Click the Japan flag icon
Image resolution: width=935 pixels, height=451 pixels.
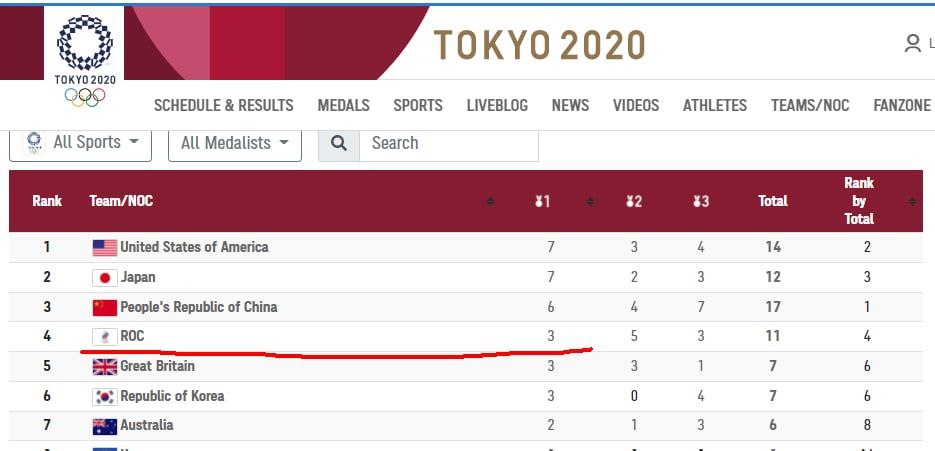105,277
